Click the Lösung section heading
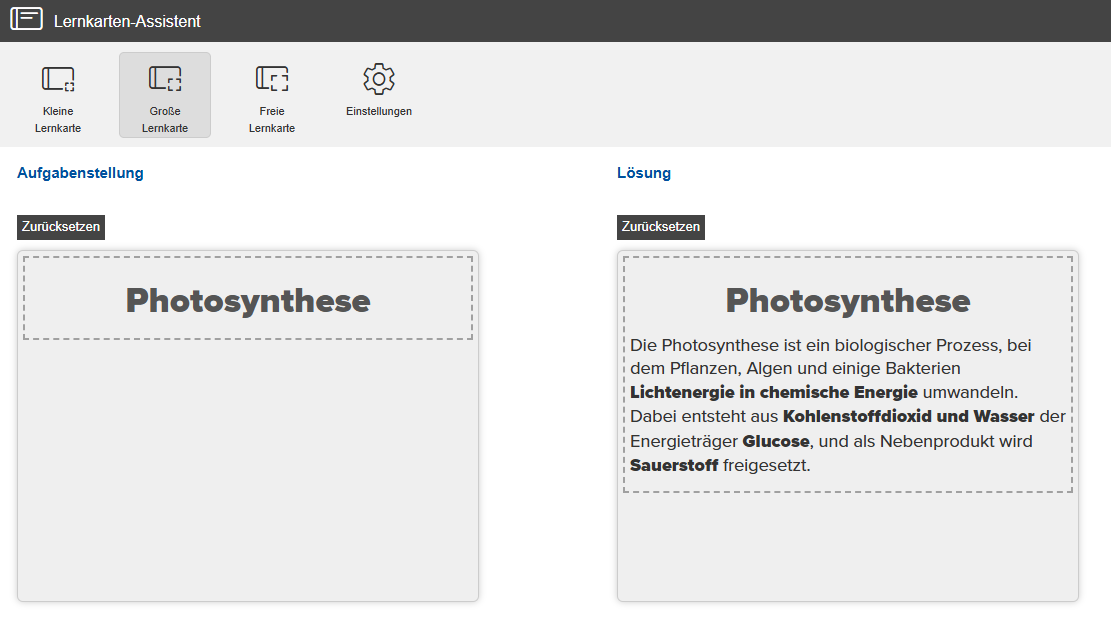This screenshot has width=1111, height=637. (644, 173)
